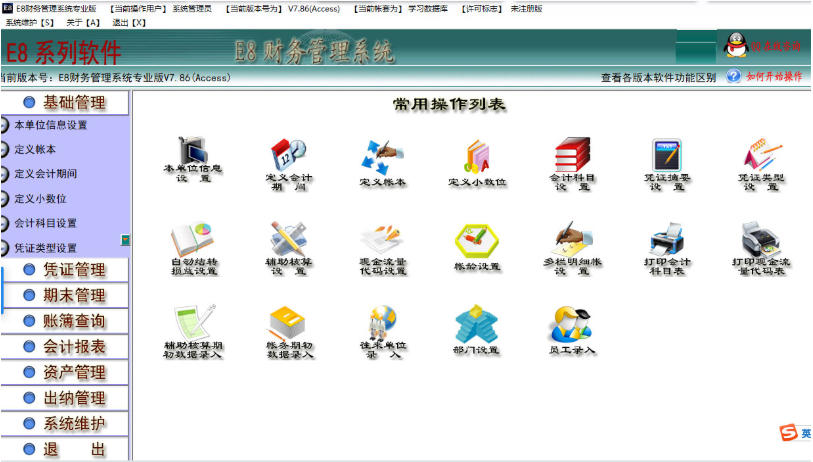Open the 打印现金流量代码表 printer icon

tap(761, 248)
